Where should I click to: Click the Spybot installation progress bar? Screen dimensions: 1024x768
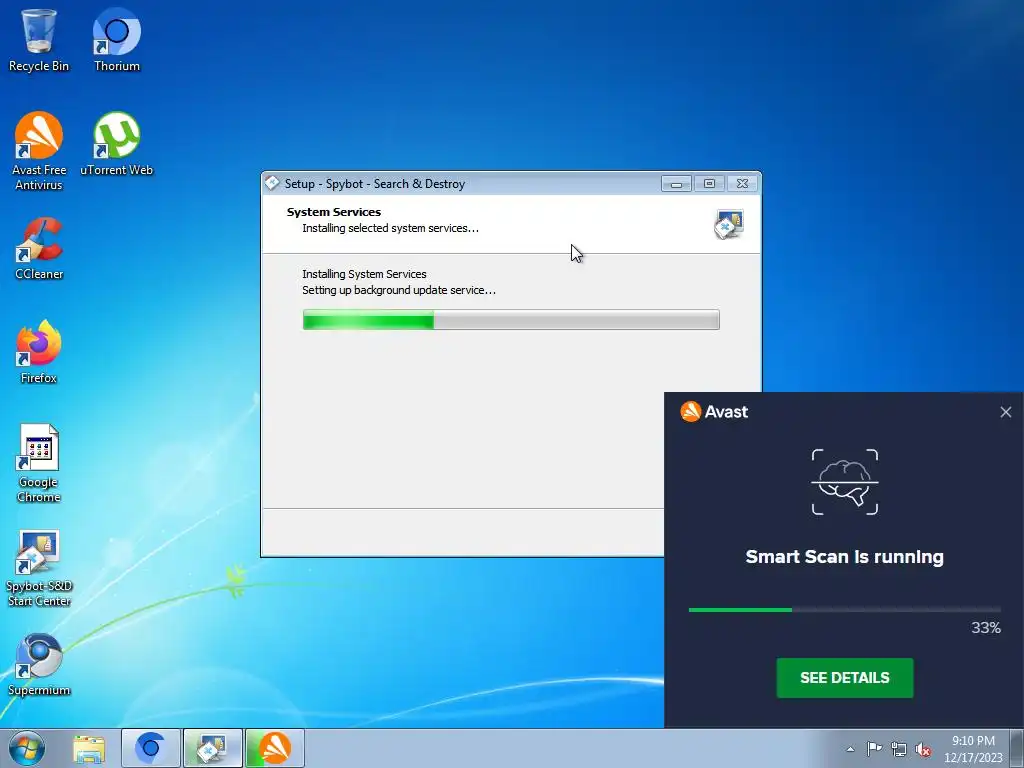511,320
